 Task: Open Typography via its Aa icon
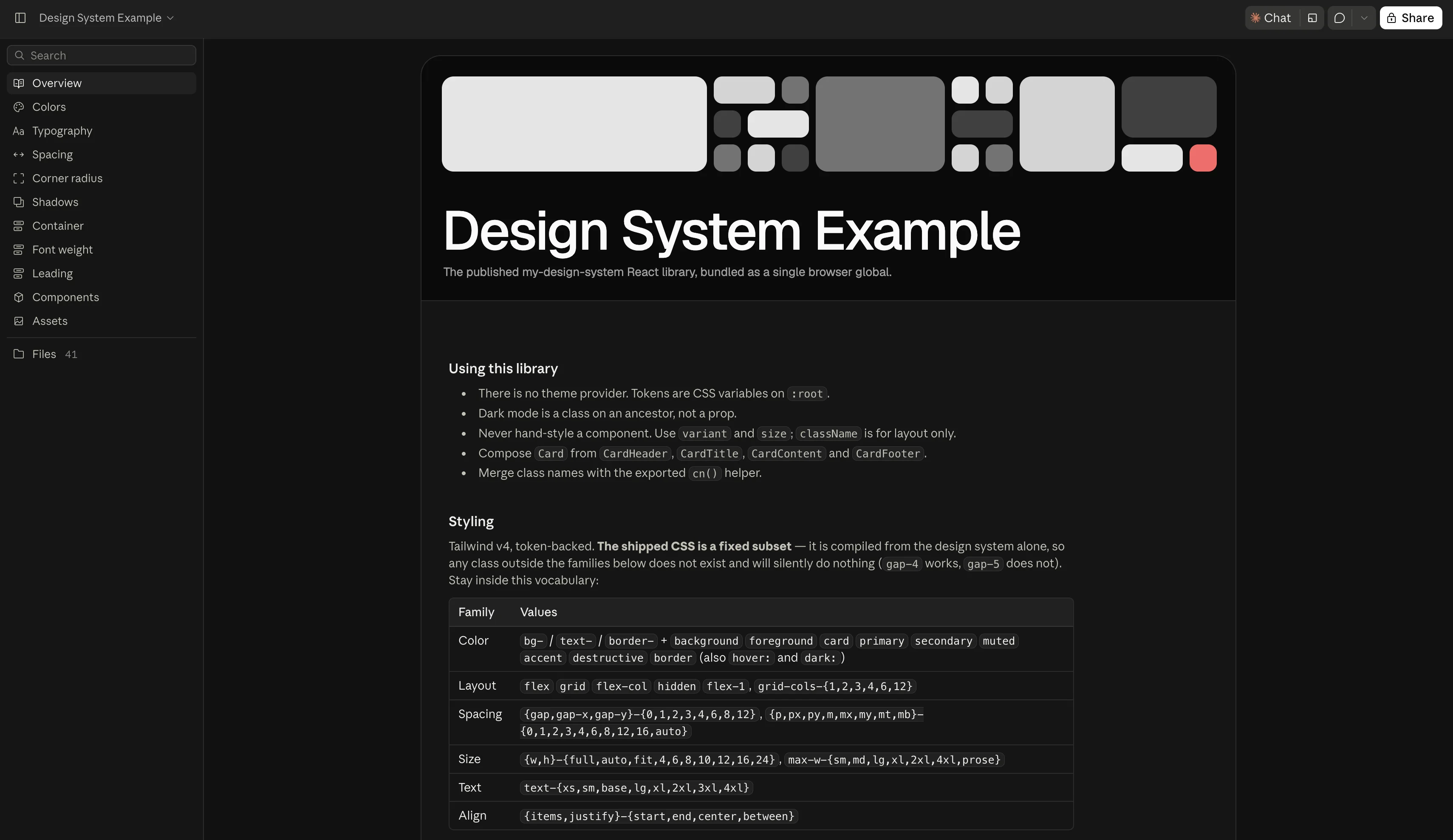19,131
